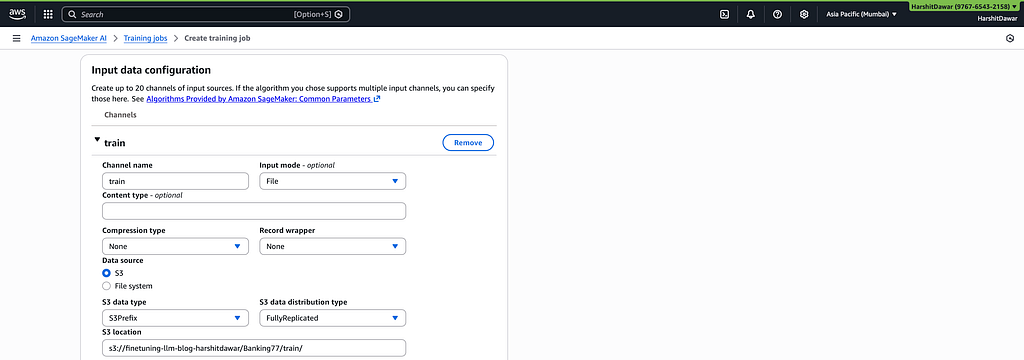Image resolution: width=1024 pixels, height=360 pixels.
Task: Open the Asia Pacific (Mumbai) region selector
Action: coord(861,14)
